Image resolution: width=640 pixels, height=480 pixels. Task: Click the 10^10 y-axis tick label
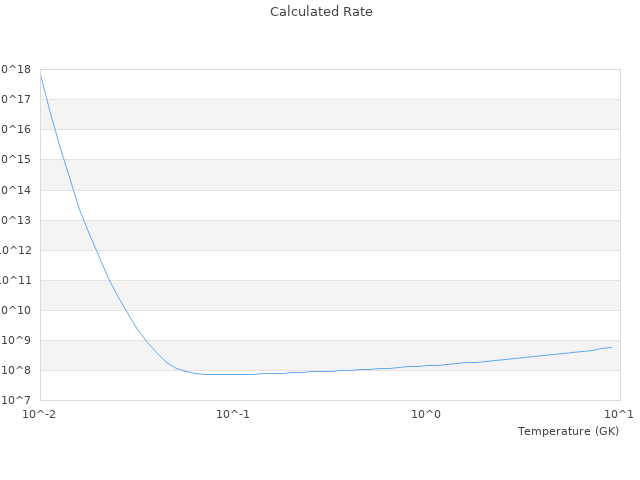pos(17,310)
